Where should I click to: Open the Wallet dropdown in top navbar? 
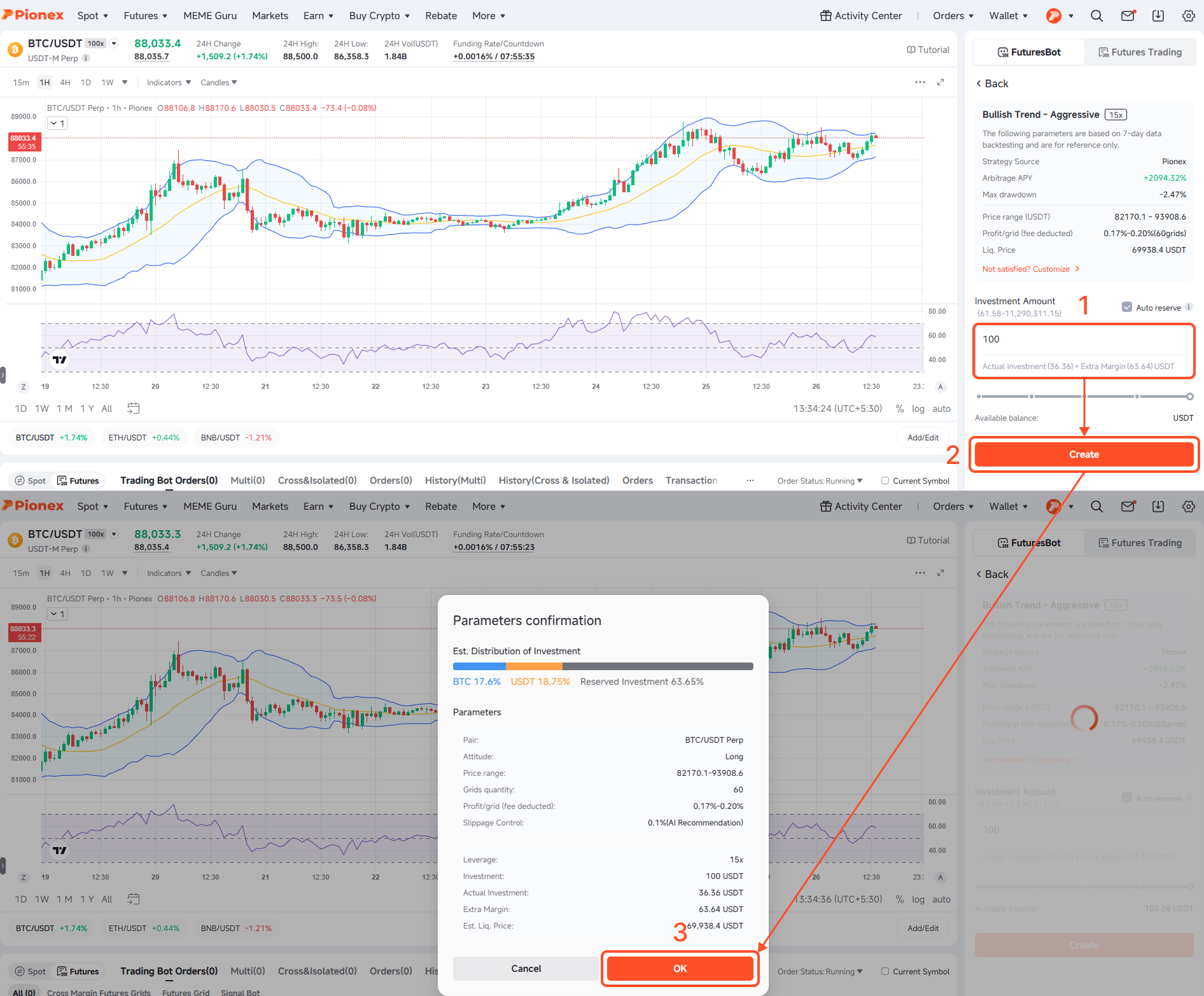1009,16
